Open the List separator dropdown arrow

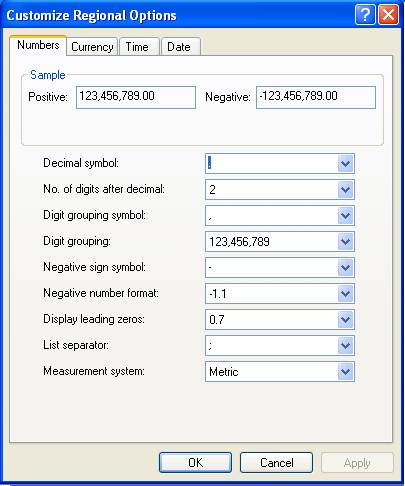click(x=345, y=345)
